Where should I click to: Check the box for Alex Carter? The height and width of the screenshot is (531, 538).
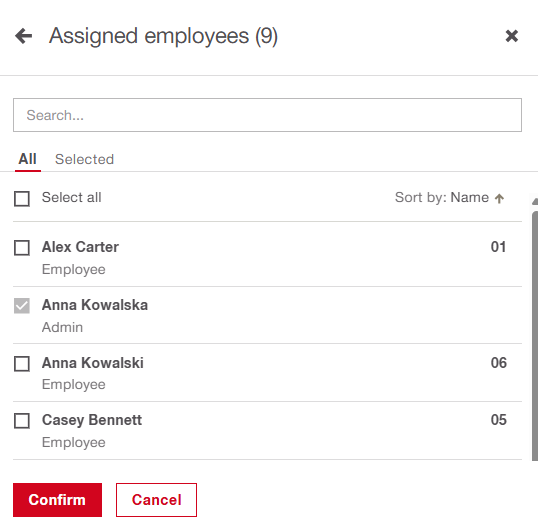(x=22, y=248)
